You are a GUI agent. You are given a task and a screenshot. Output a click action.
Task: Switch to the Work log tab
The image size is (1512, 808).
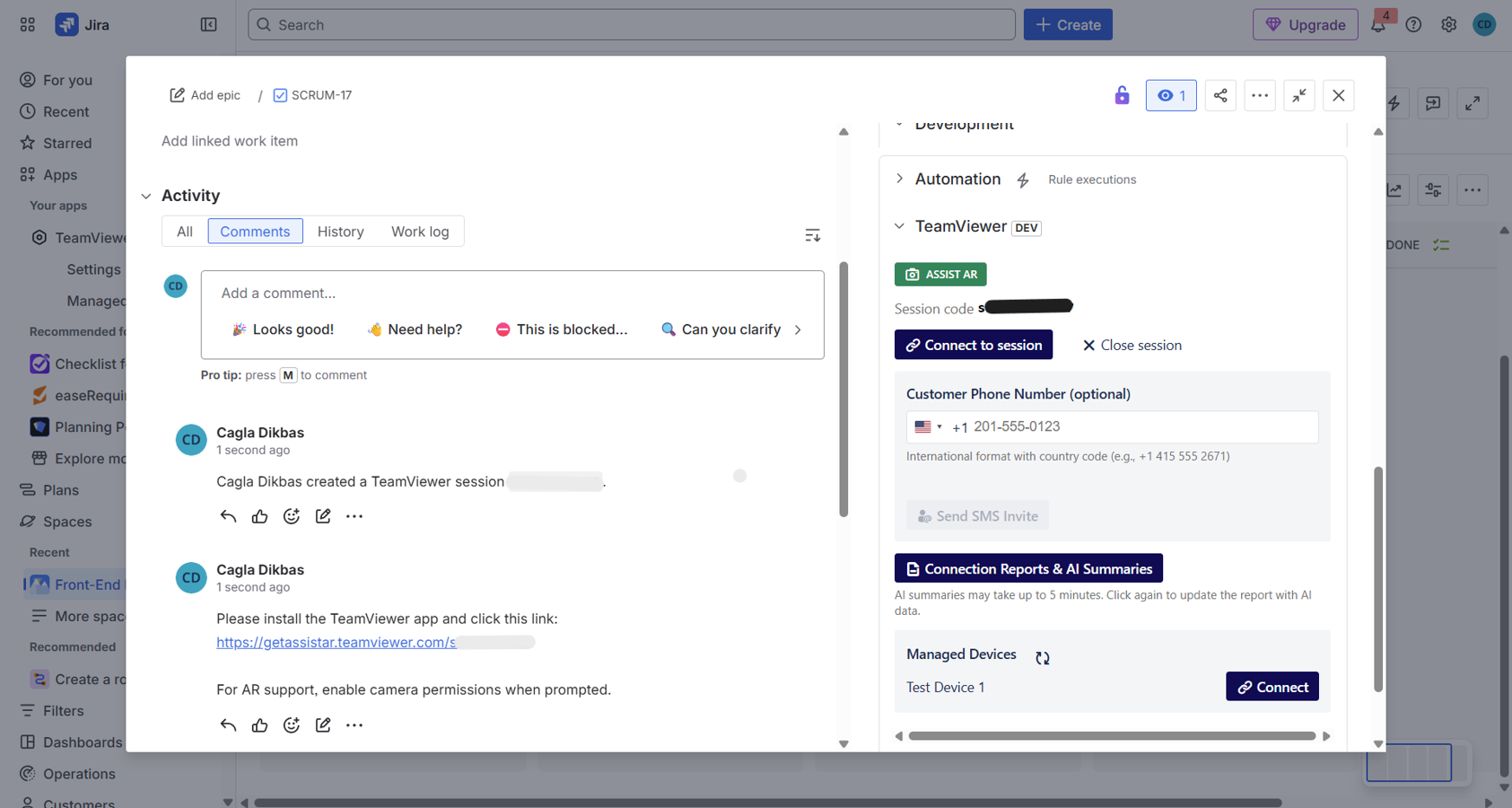point(420,232)
